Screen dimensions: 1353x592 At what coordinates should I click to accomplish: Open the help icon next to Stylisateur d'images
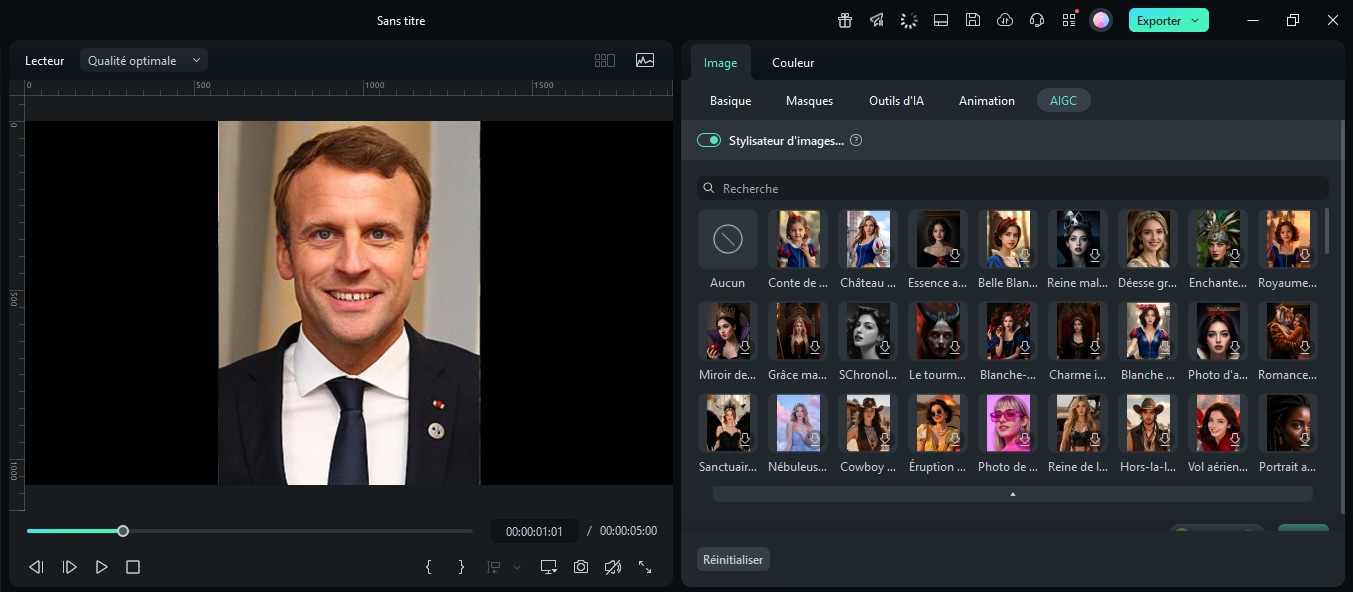856,141
